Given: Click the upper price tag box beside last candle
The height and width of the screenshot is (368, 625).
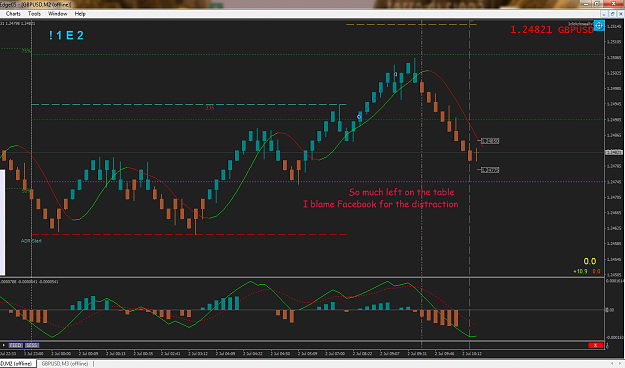Looking at the screenshot, I should coord(490,141).
